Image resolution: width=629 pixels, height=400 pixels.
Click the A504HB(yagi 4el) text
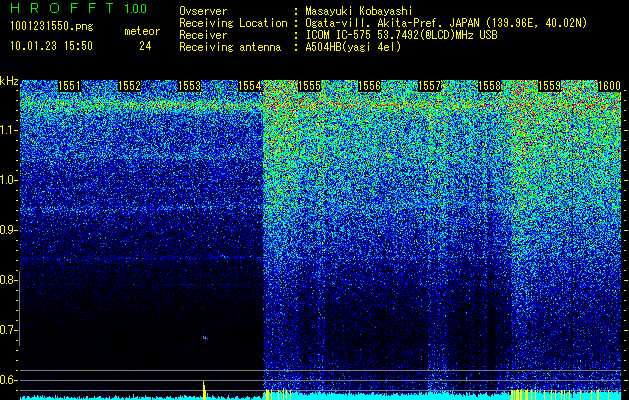353,47
